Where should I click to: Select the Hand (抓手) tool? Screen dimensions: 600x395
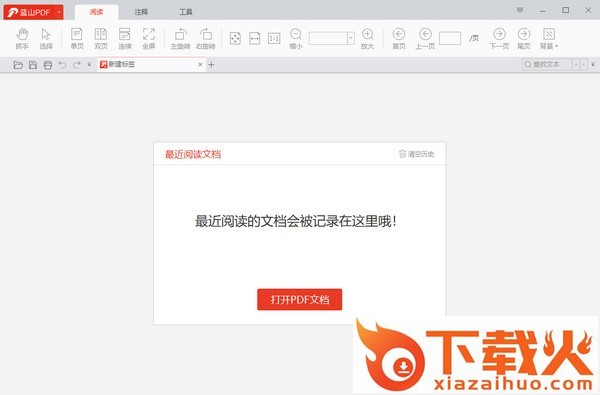(x=22, y=38)
